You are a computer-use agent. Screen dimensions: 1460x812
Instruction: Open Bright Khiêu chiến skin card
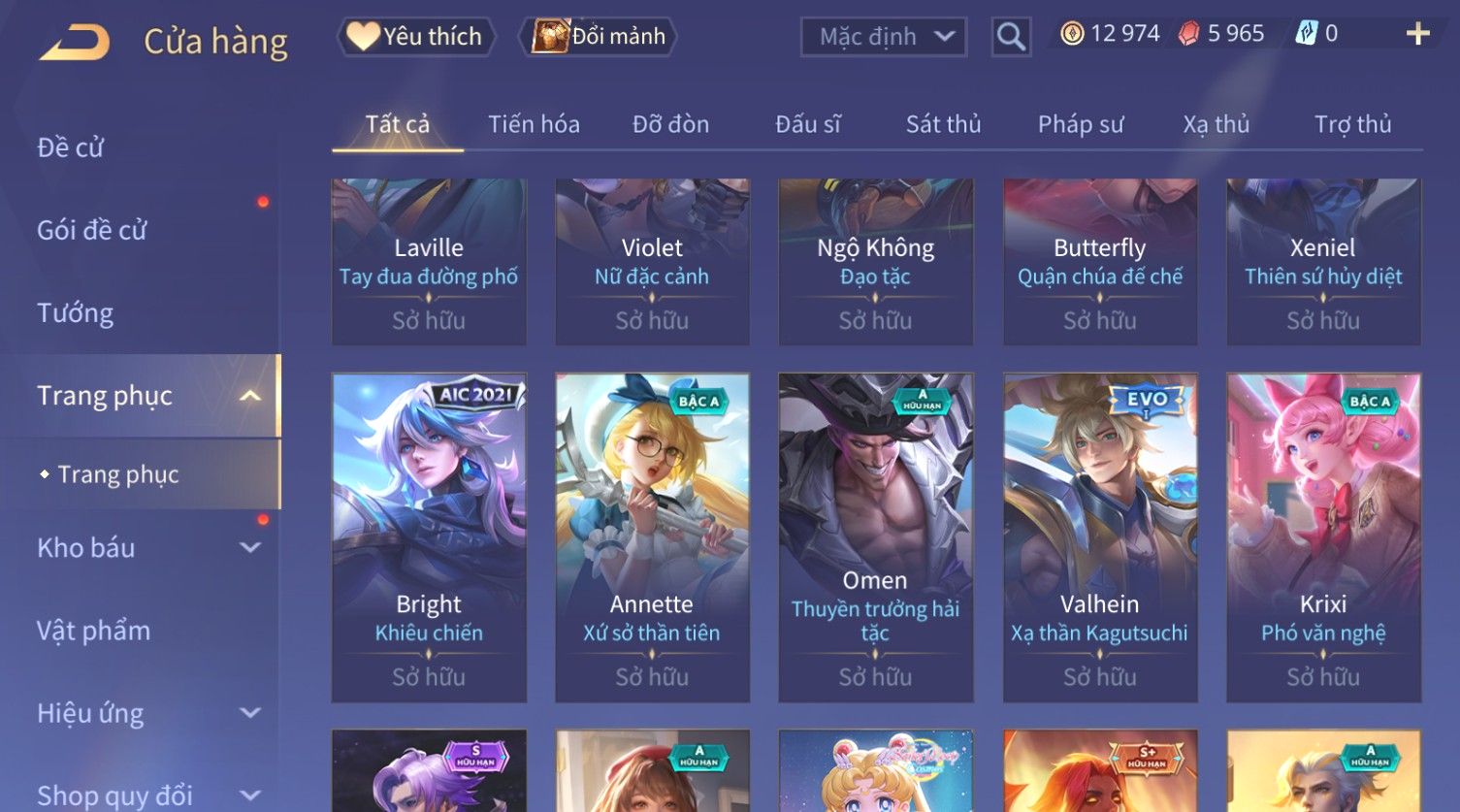tap(429, 537)
